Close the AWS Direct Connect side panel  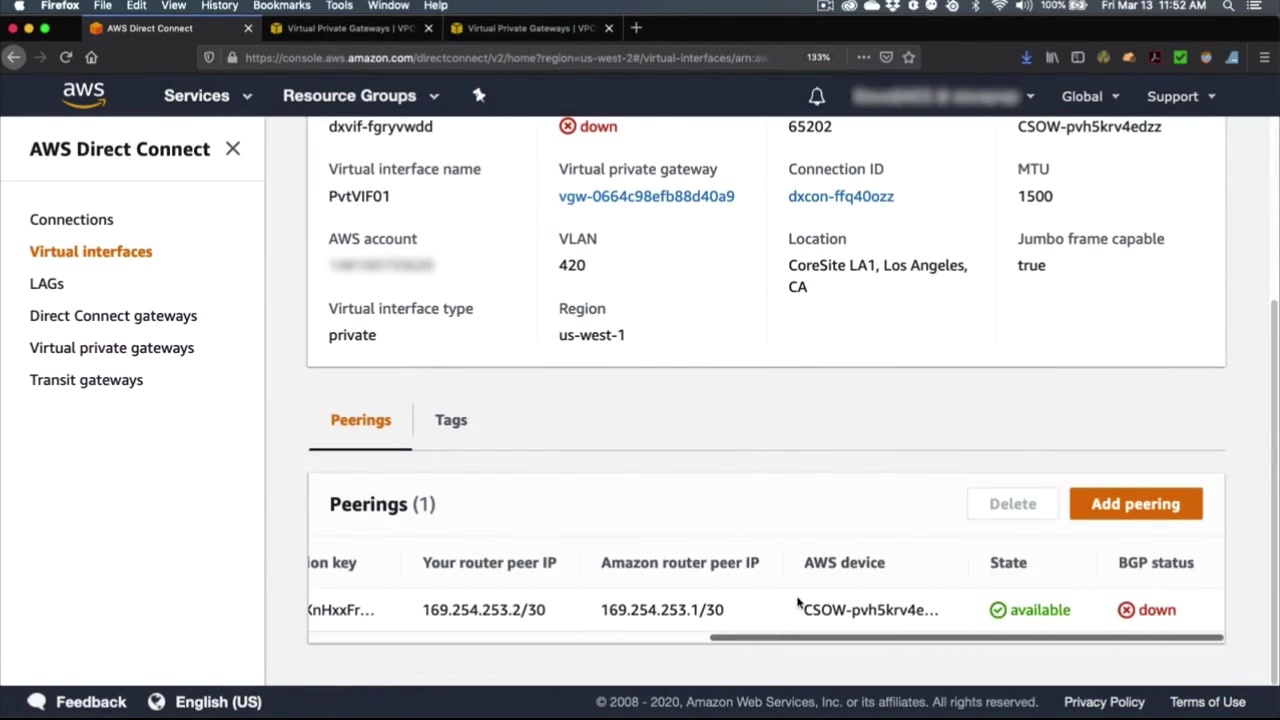click(x=233, y=149)
